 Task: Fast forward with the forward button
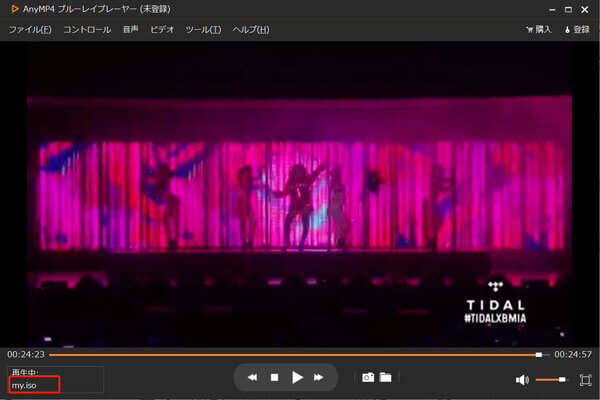pyautogui.click(x=318, y=378)
